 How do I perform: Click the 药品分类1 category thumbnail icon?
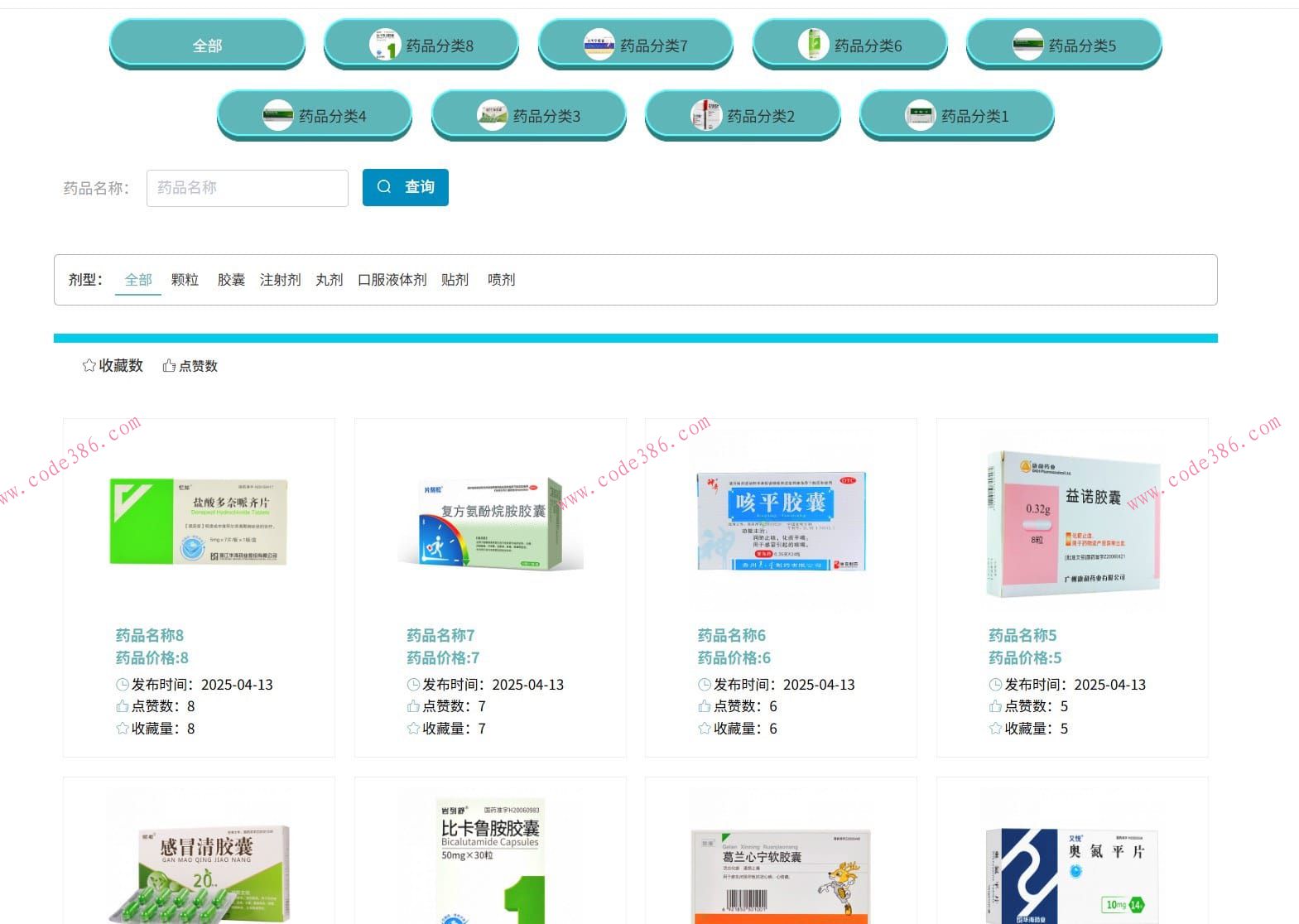click(x=921, y=115)
